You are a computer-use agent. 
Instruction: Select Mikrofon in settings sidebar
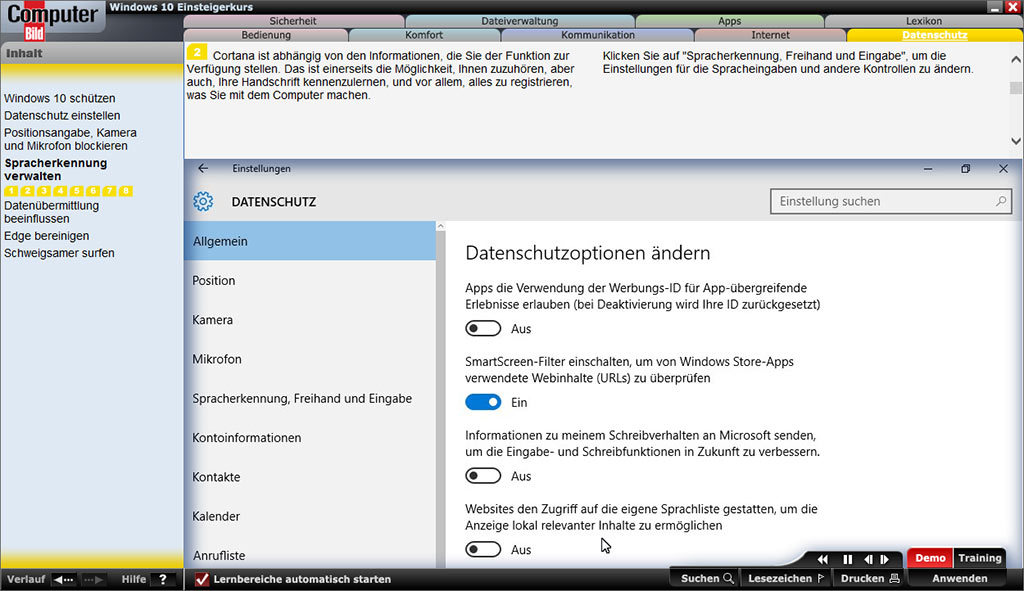(x=310, y=359)
